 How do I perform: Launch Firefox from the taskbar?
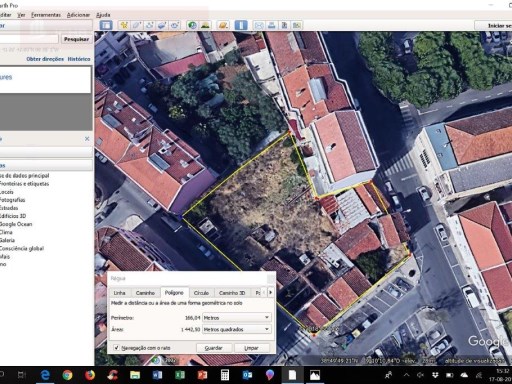[x=90, y=375]
